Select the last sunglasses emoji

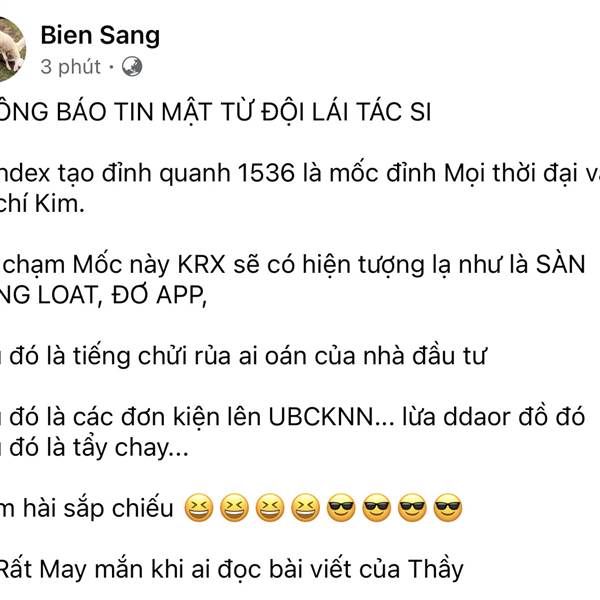point(448,508)
